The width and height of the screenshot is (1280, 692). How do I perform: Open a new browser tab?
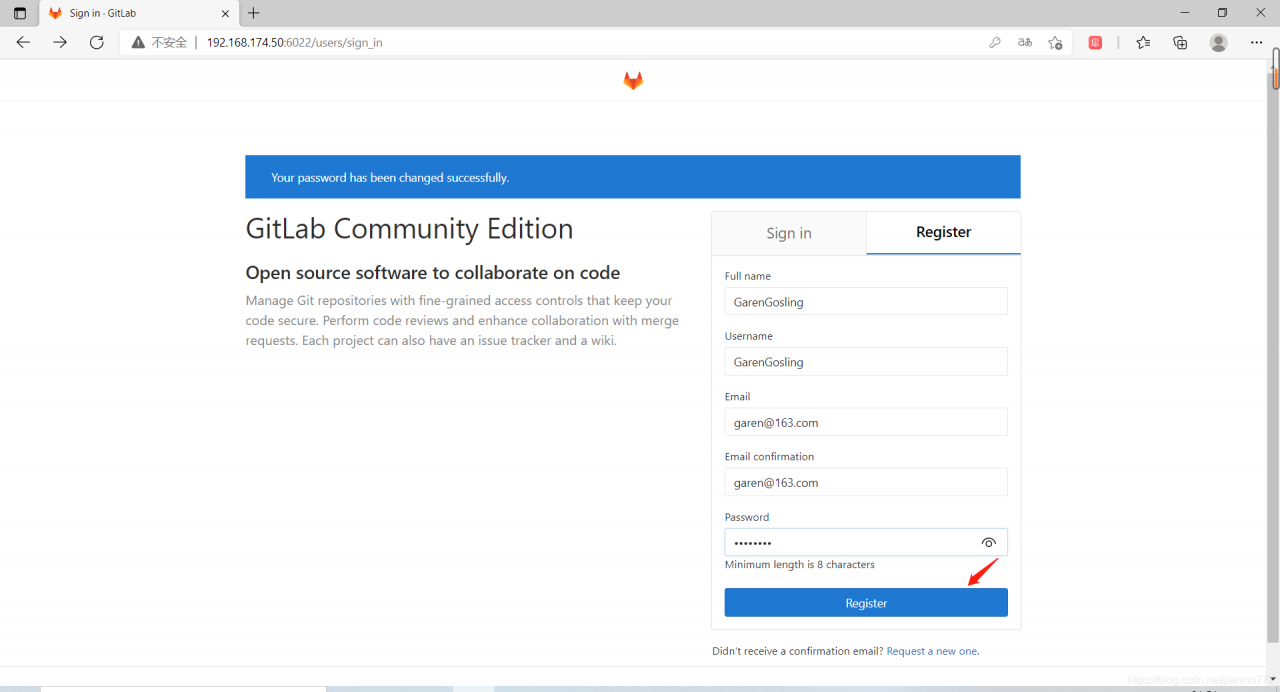click(x=254, y=13)
